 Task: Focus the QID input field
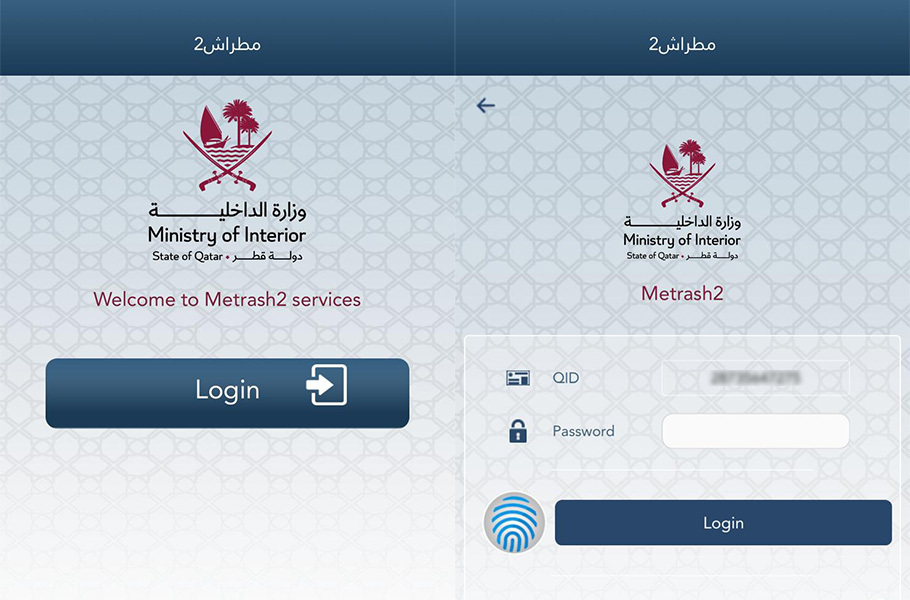(x=756, y=378)
